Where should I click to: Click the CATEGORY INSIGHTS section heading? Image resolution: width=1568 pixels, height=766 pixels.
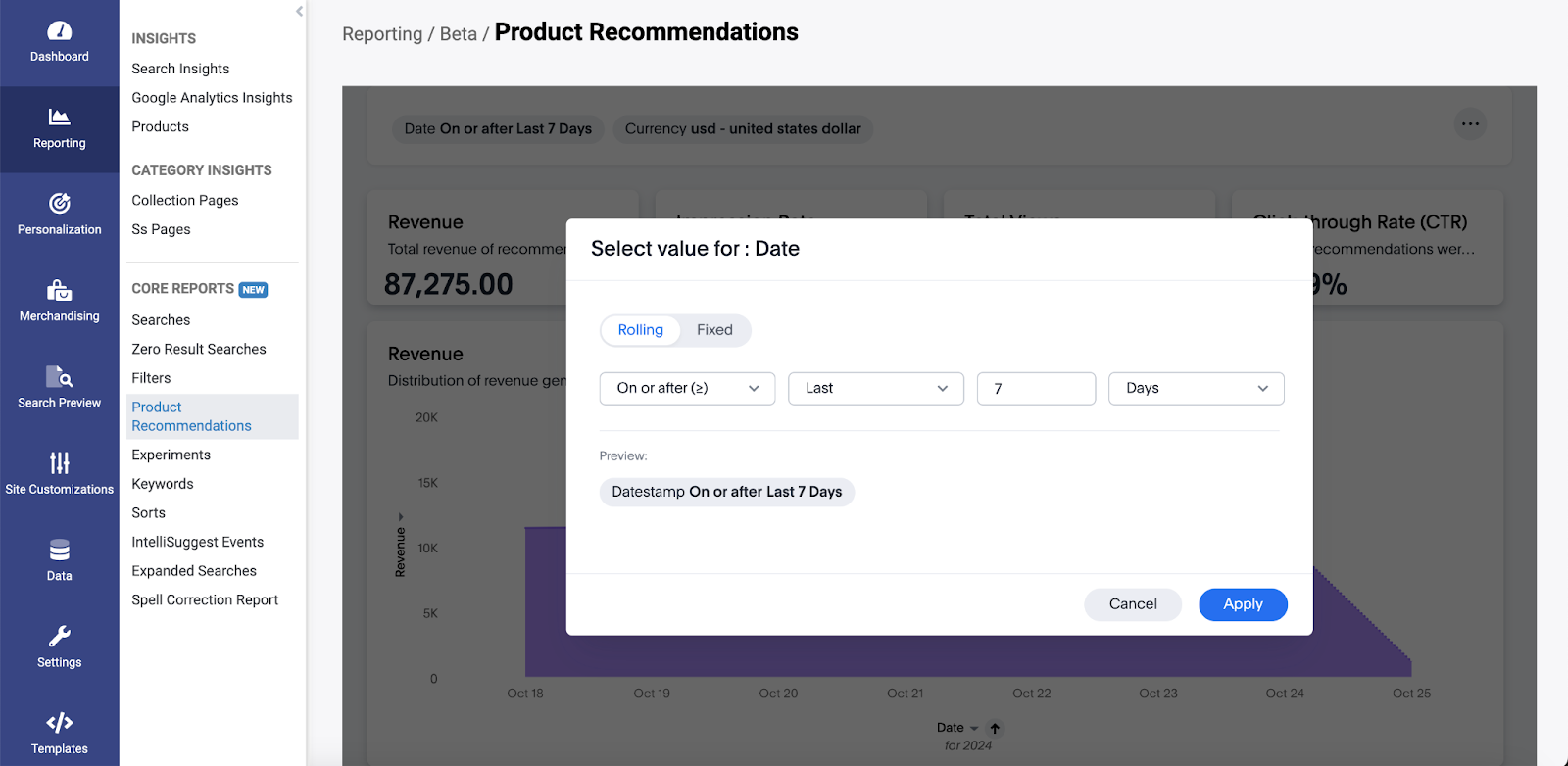(x=202, y=170)
